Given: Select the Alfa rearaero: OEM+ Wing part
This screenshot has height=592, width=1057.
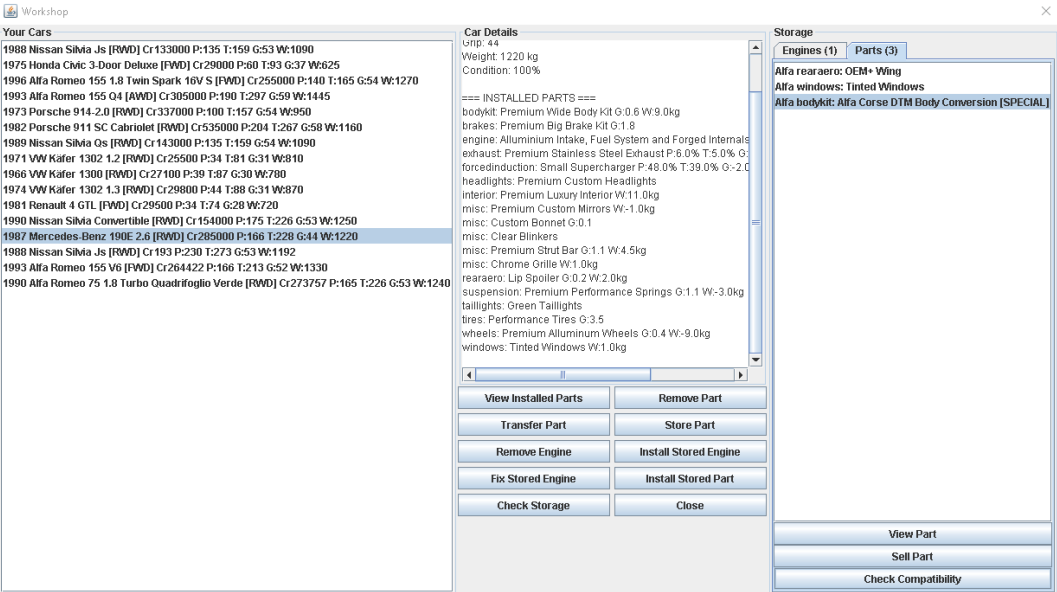Looking at the screenshot, I should coord(912,71).
